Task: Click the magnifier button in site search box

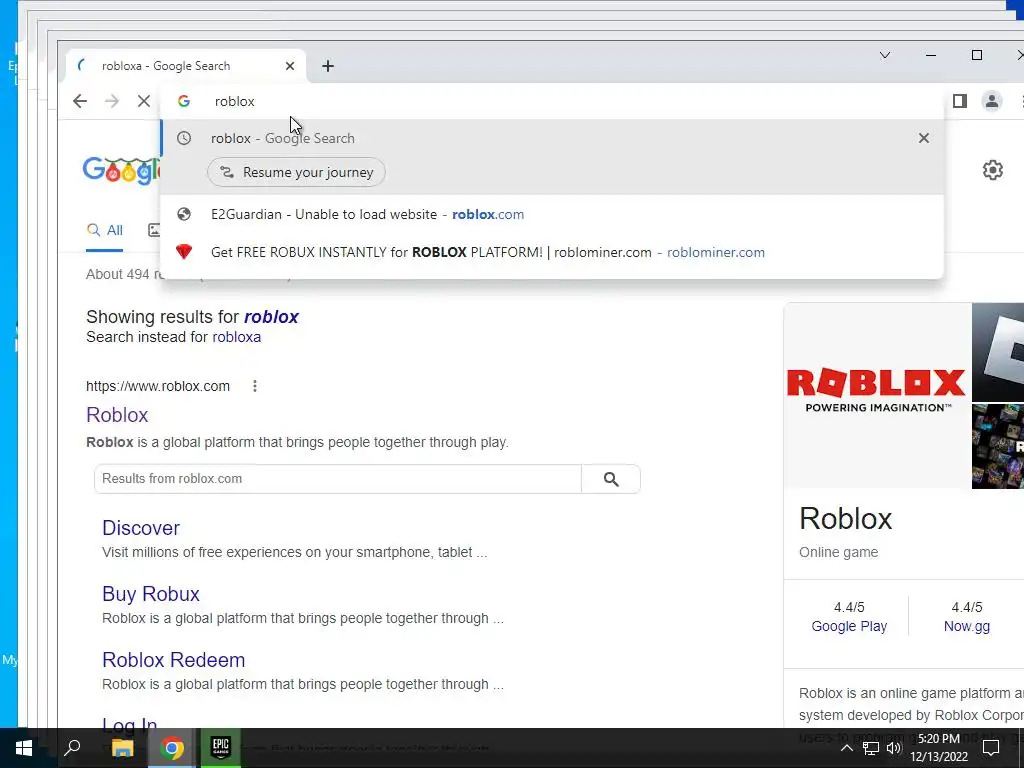Action: pyautogui.click(x=611, y=479)
